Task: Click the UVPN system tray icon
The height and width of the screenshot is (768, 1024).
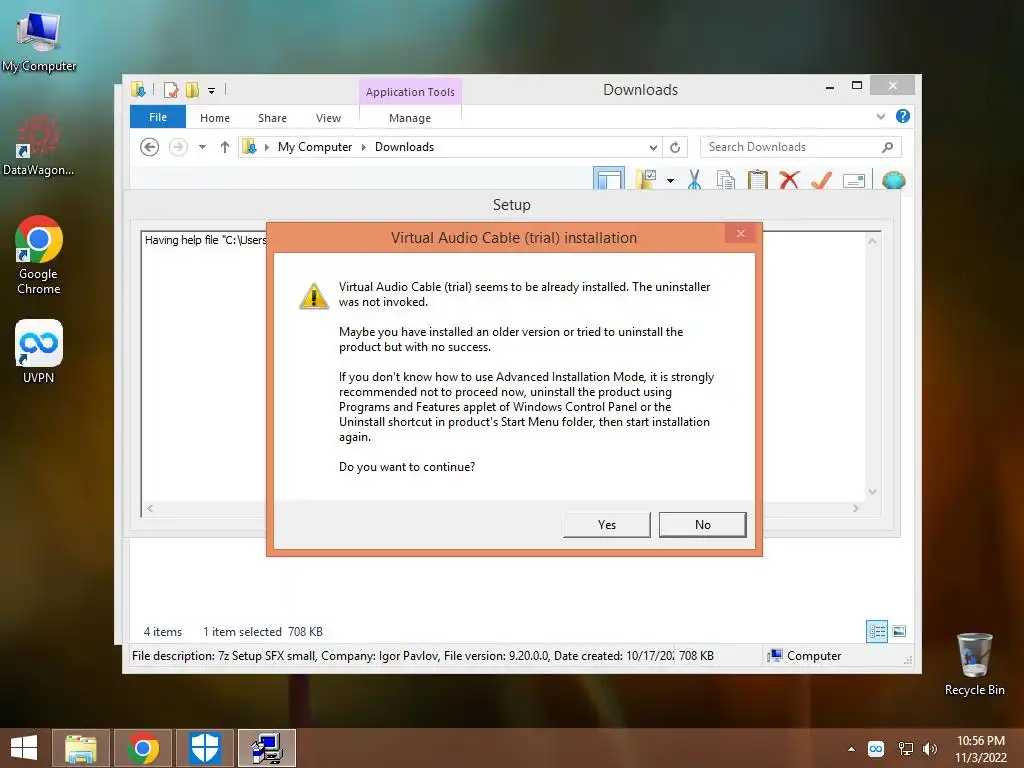Action: tap(876, 748)
